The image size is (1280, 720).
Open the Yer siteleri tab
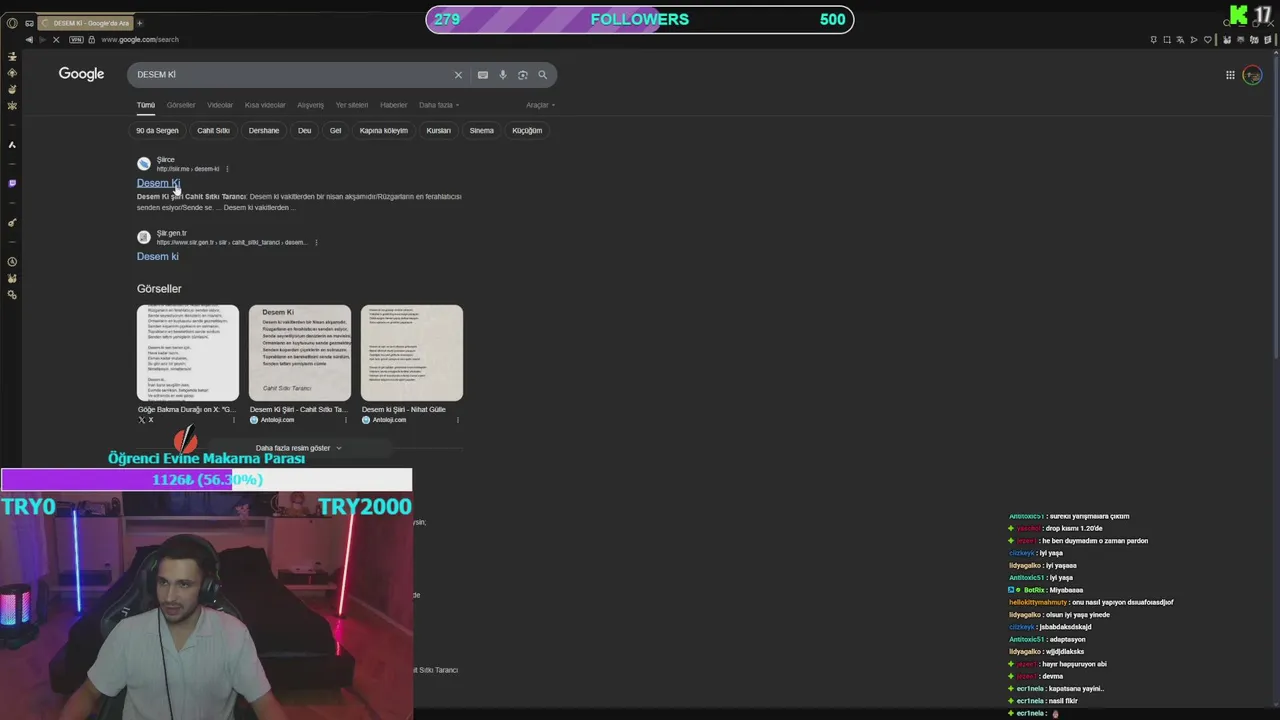coord(352,105)
